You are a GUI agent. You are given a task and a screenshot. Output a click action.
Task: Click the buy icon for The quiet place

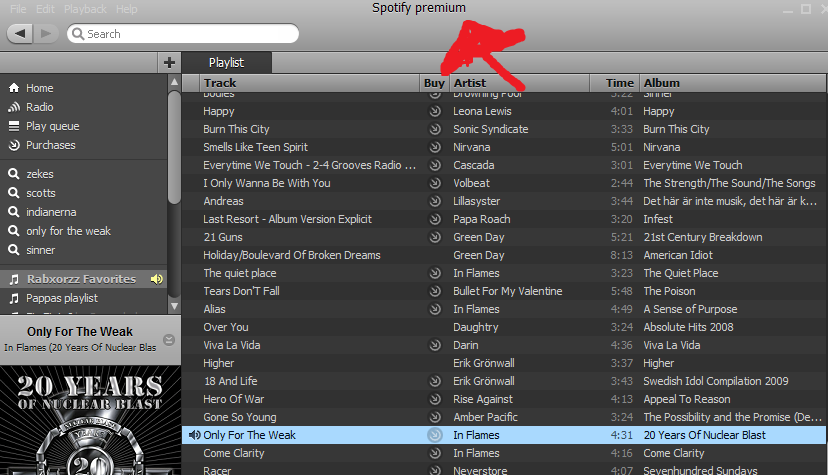coord(435,273)
